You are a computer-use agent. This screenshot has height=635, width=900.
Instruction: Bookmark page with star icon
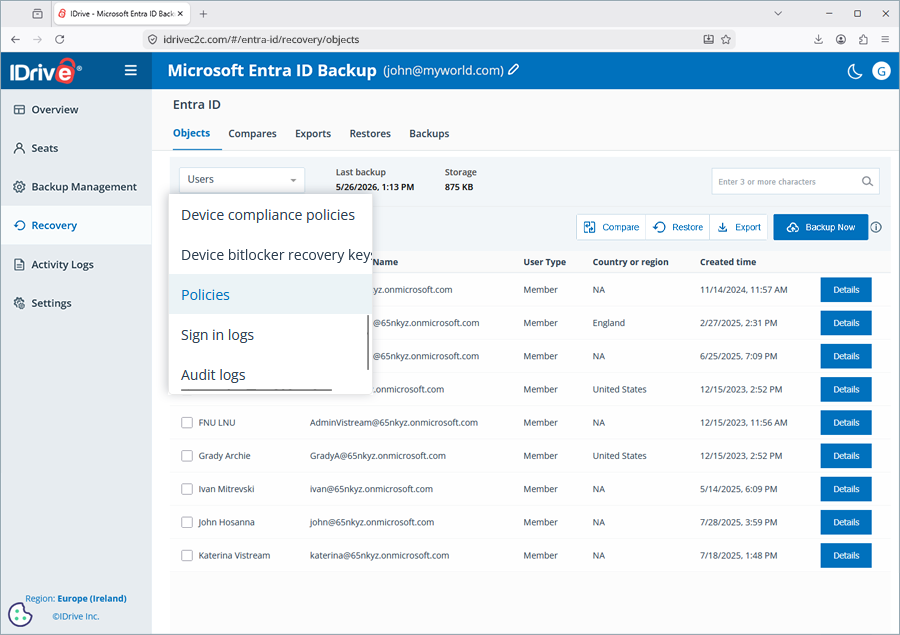click(x=726, y=40)
